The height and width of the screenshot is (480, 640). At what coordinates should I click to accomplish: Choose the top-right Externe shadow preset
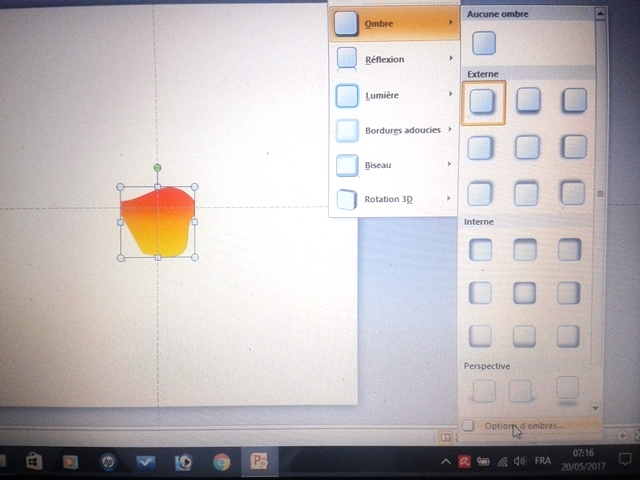tap(574, 100)
